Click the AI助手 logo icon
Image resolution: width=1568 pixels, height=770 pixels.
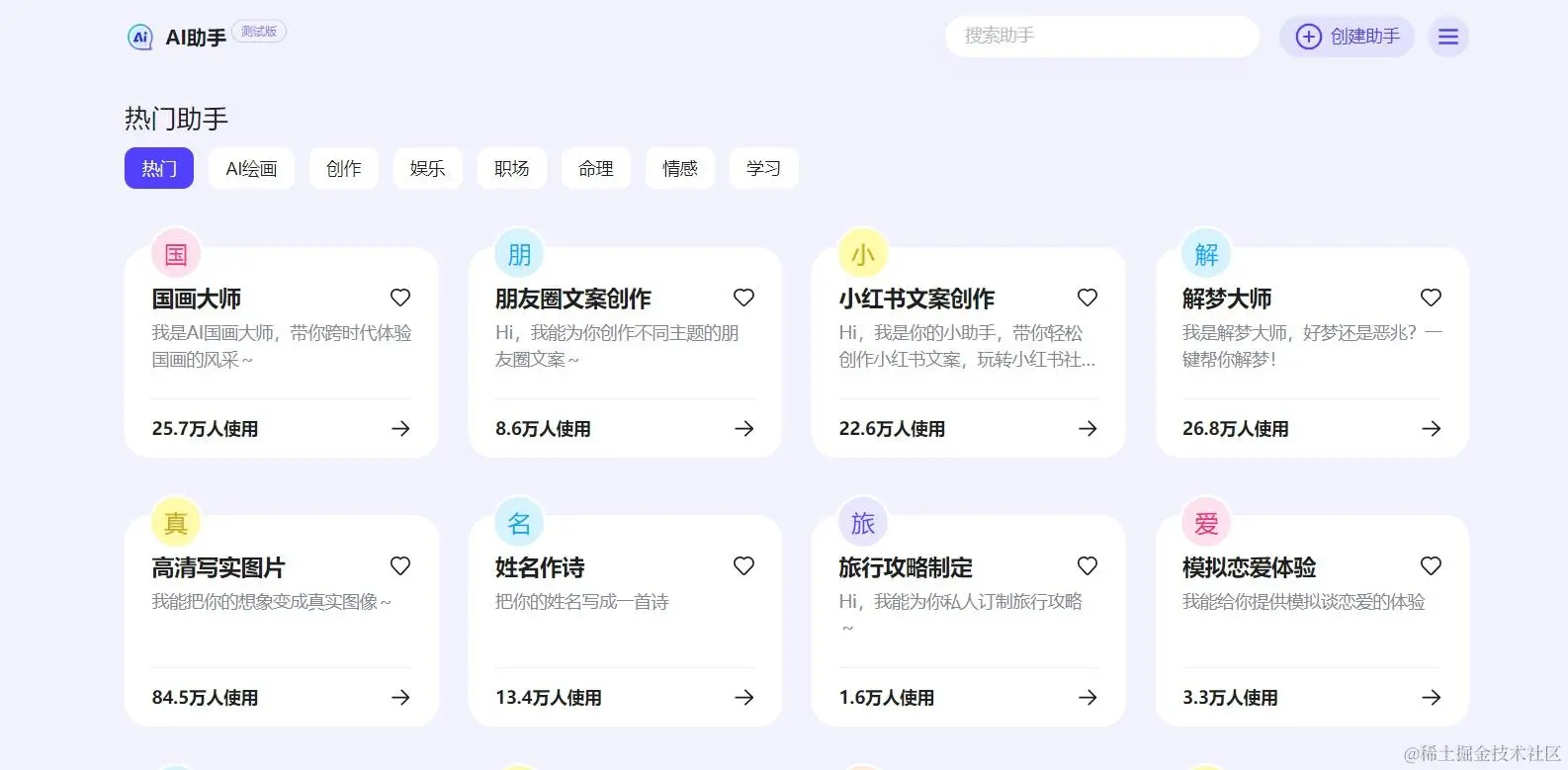(x=140, y=37)
